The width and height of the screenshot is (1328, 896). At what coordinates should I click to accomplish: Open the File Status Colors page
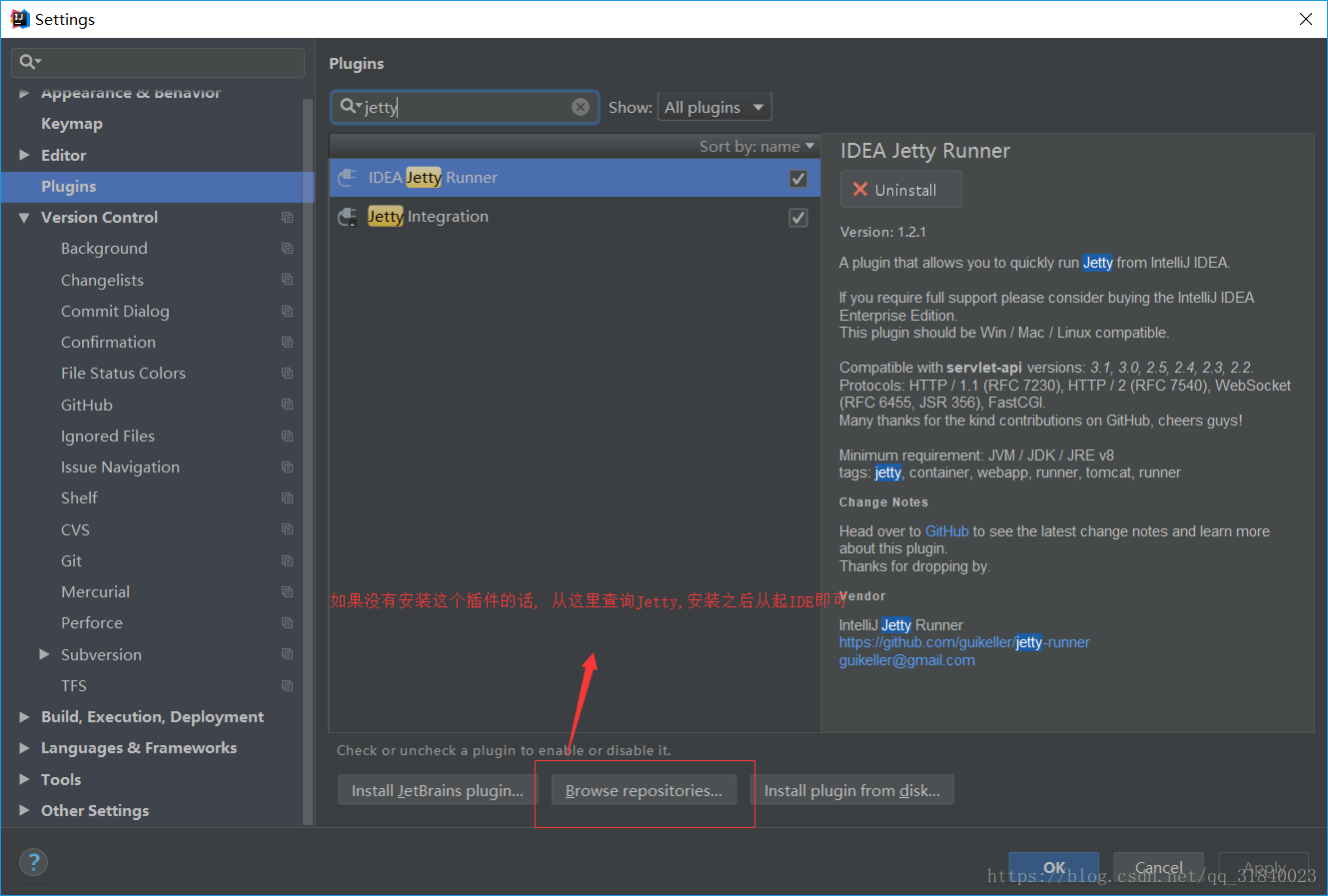pyautogui.click(x=123, y=373)
